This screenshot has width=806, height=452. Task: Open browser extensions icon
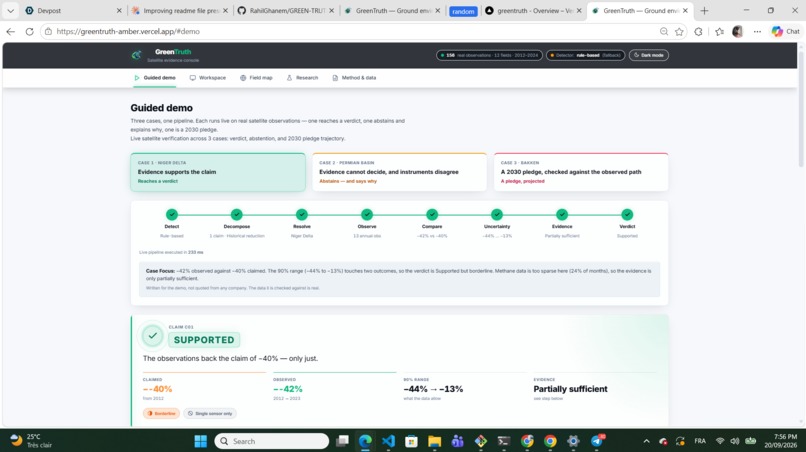pos(698,31)
